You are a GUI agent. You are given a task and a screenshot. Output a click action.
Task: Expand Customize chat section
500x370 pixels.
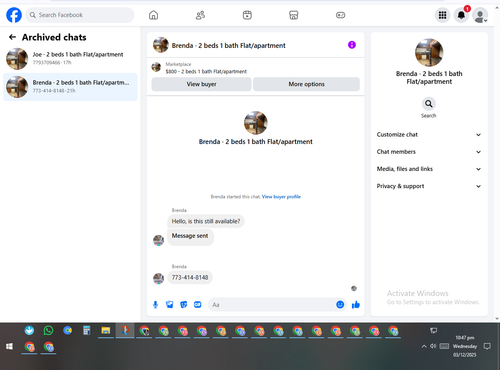pos(429,135)
